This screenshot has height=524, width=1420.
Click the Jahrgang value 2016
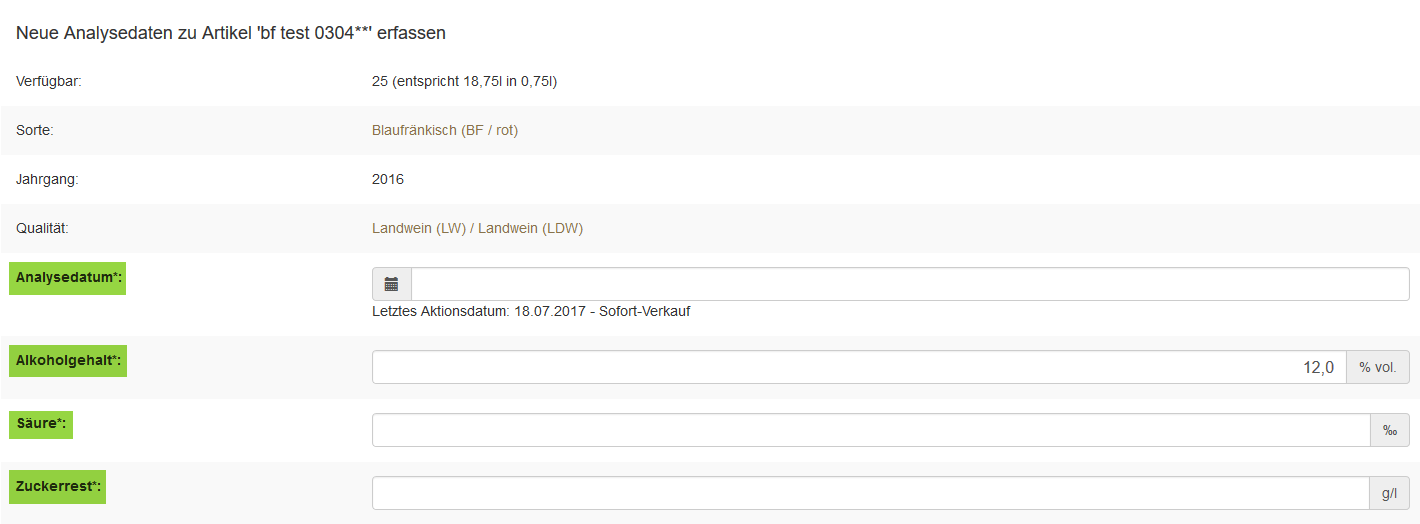coord(388,179)
